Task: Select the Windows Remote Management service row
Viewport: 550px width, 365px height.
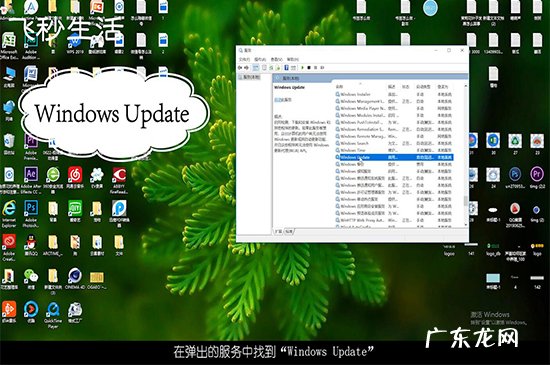Action: (x=394, y=136)
